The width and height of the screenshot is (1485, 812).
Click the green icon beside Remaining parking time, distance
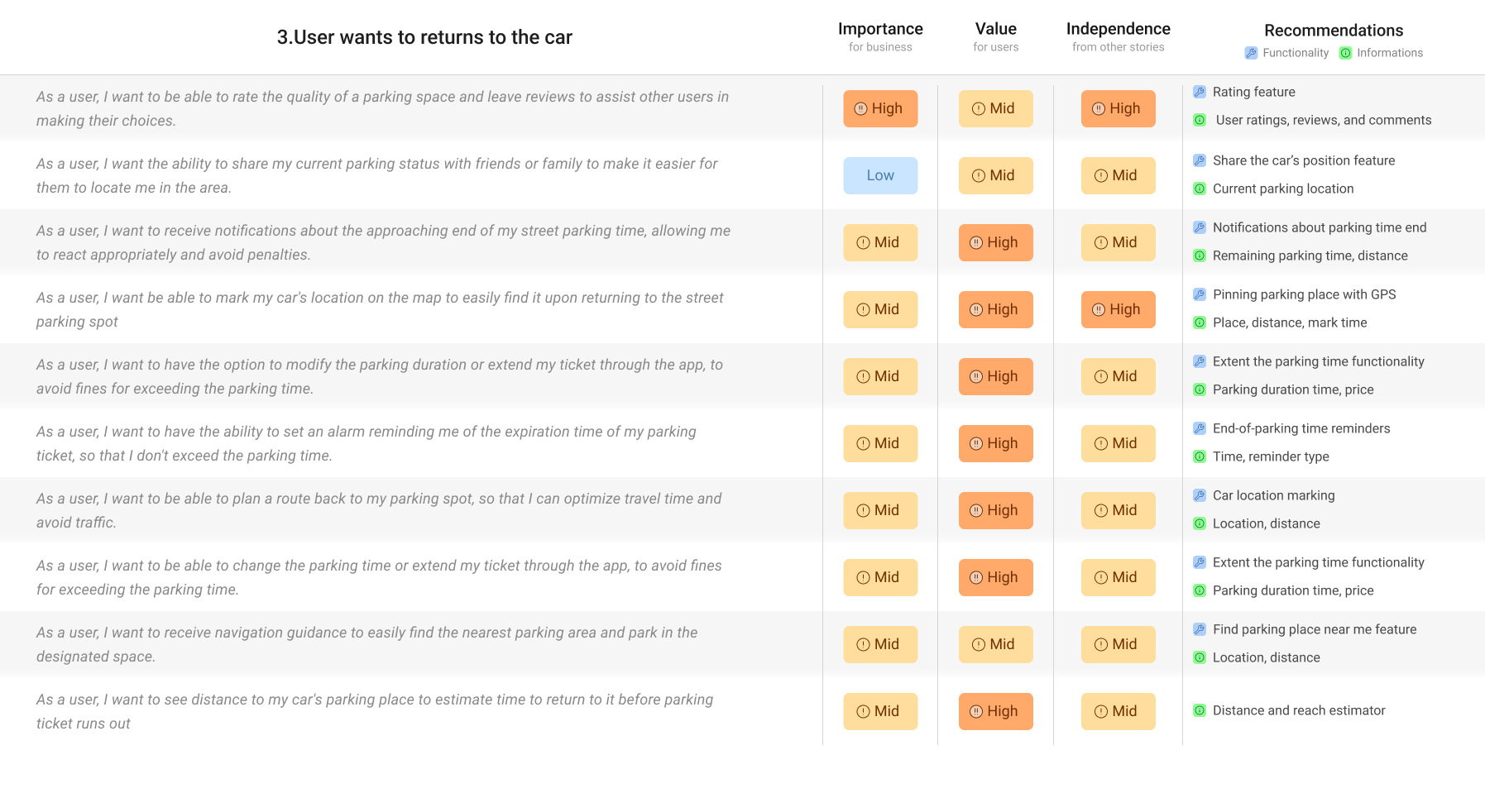(x=1200, y=256)
